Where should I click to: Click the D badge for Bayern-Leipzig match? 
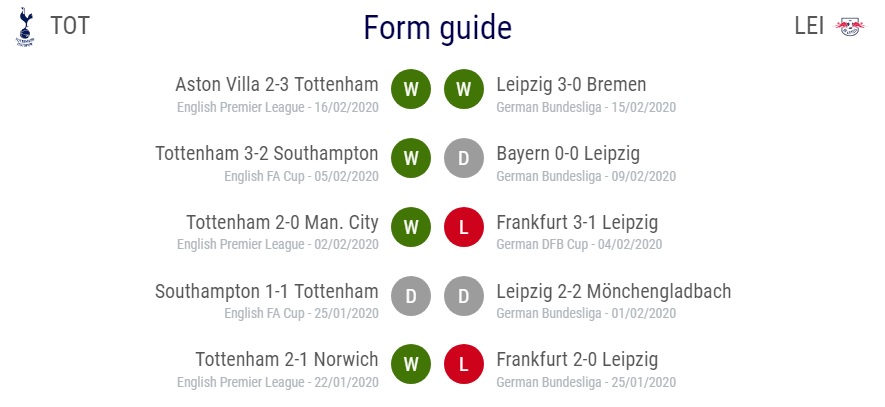click(x=464, y=158)
